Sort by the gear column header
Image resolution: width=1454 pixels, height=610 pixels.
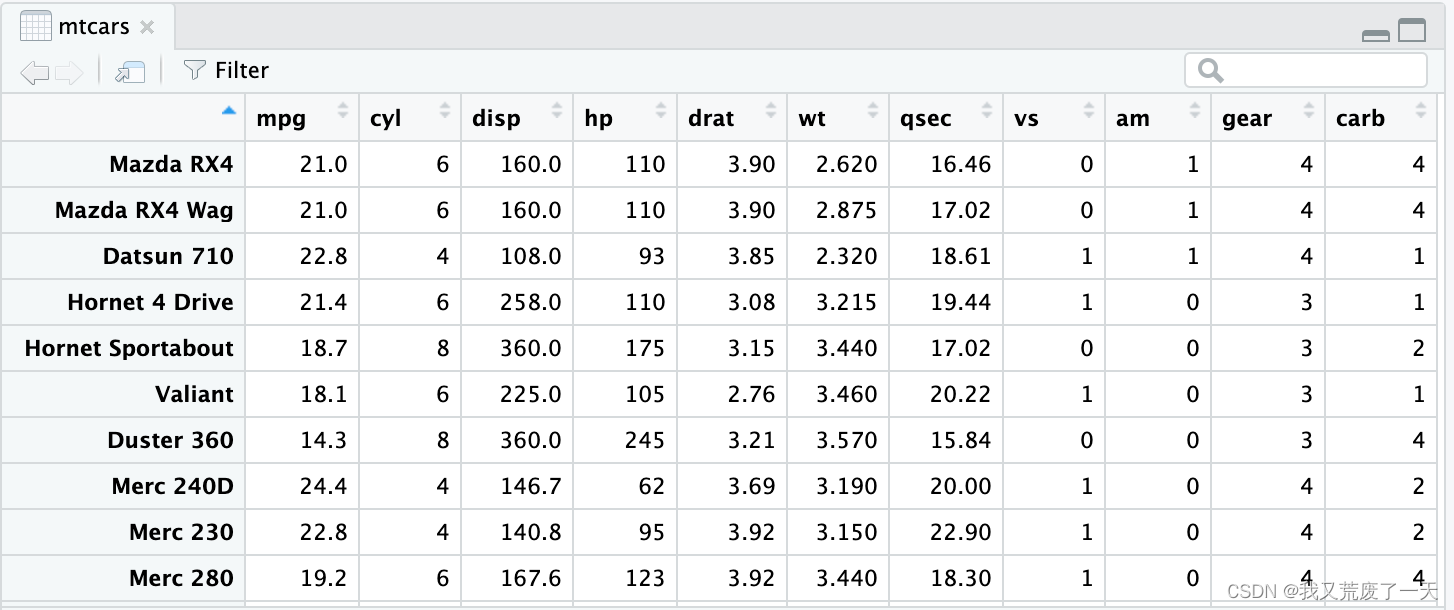1268,118
